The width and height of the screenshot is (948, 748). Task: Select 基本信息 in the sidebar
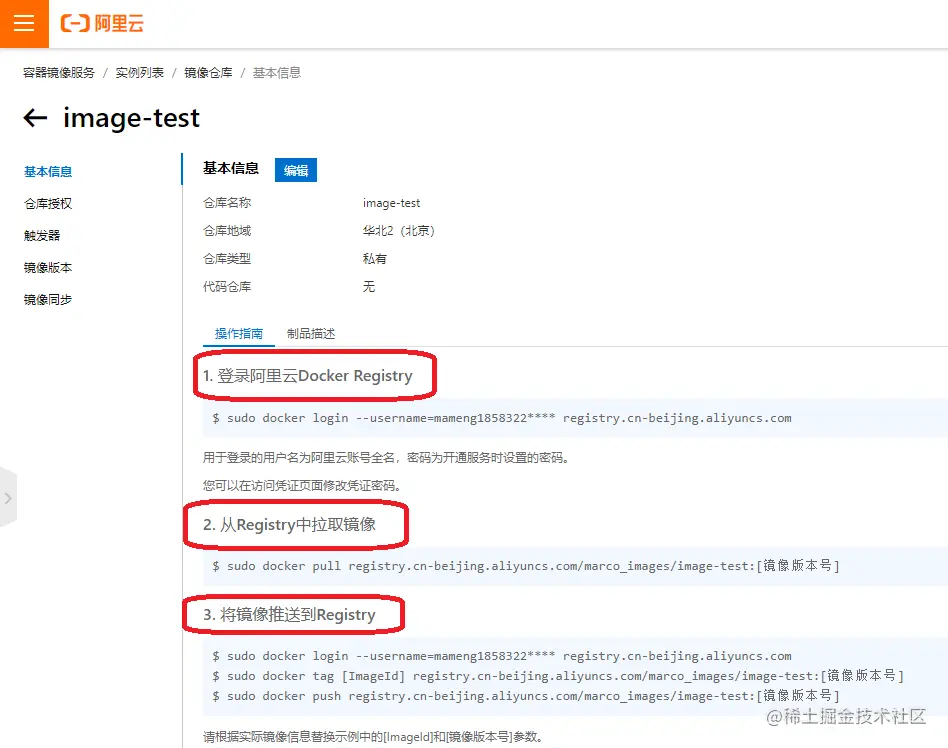click(x=48, y=172)
